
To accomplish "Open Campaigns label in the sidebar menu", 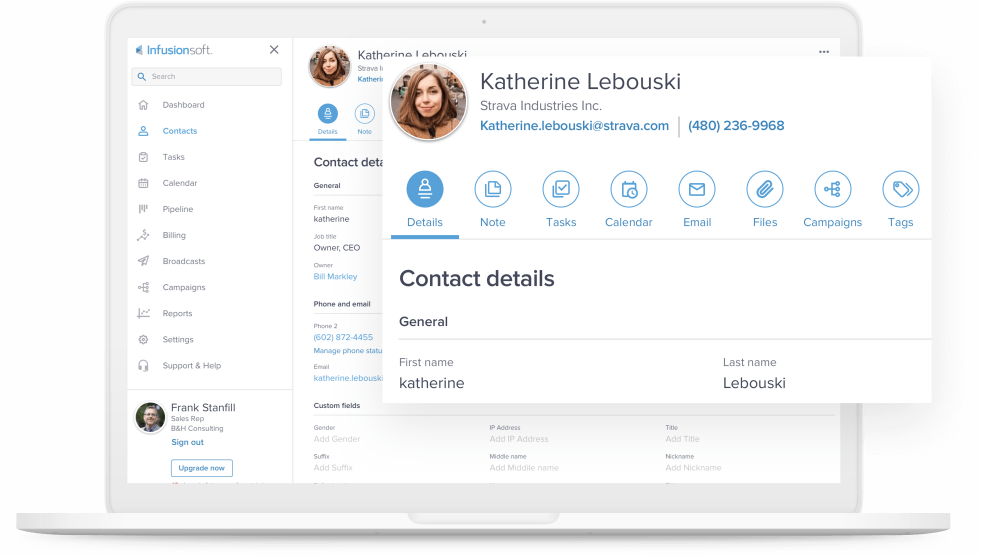I will [184, 288].
